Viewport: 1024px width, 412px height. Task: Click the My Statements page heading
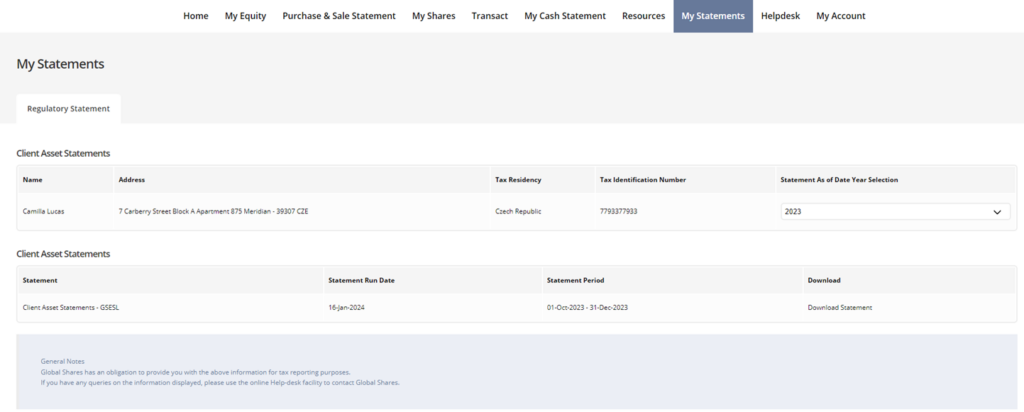[60, 64]
